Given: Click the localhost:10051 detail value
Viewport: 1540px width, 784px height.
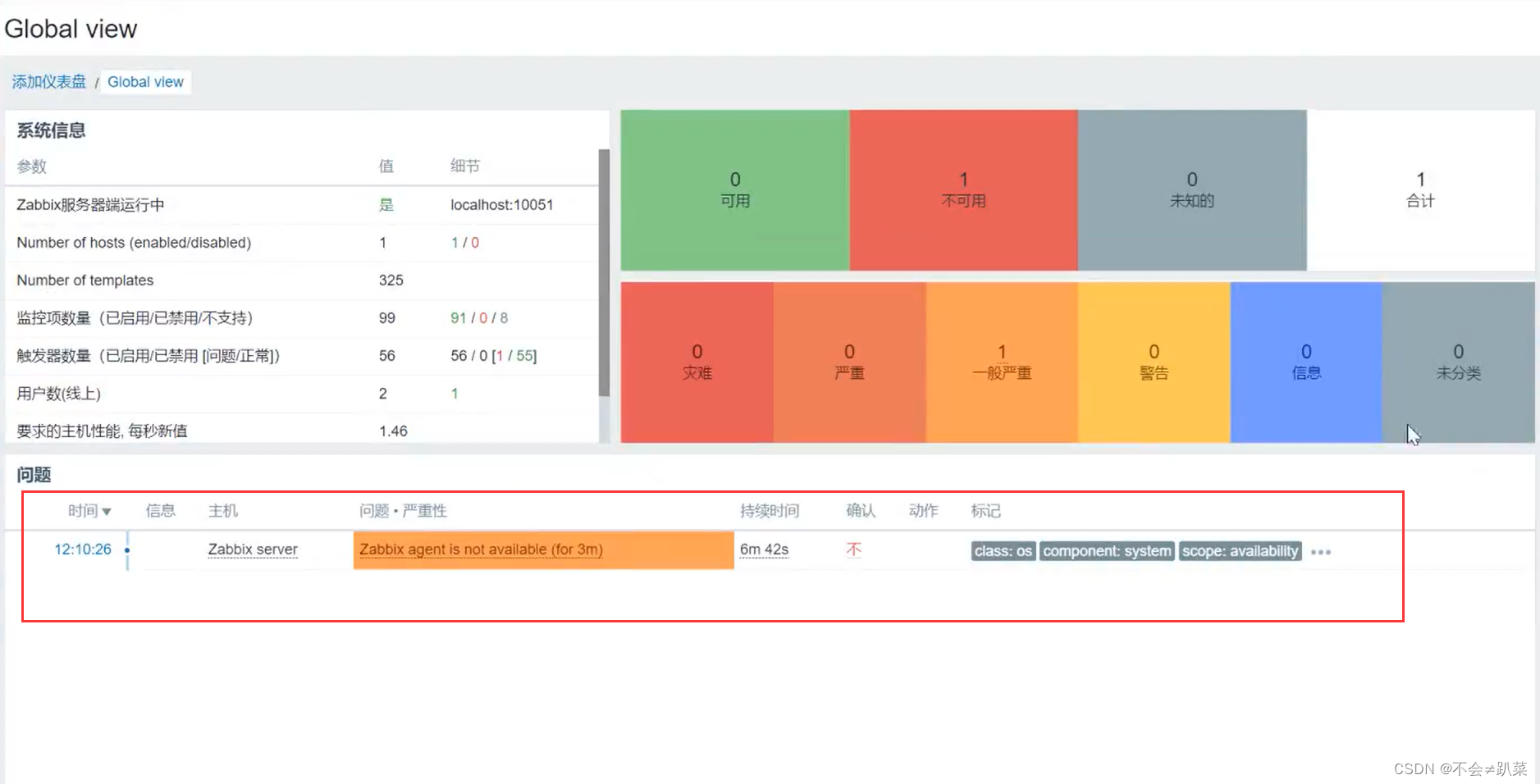Looking at the screenshot, I should pos(501,205).
